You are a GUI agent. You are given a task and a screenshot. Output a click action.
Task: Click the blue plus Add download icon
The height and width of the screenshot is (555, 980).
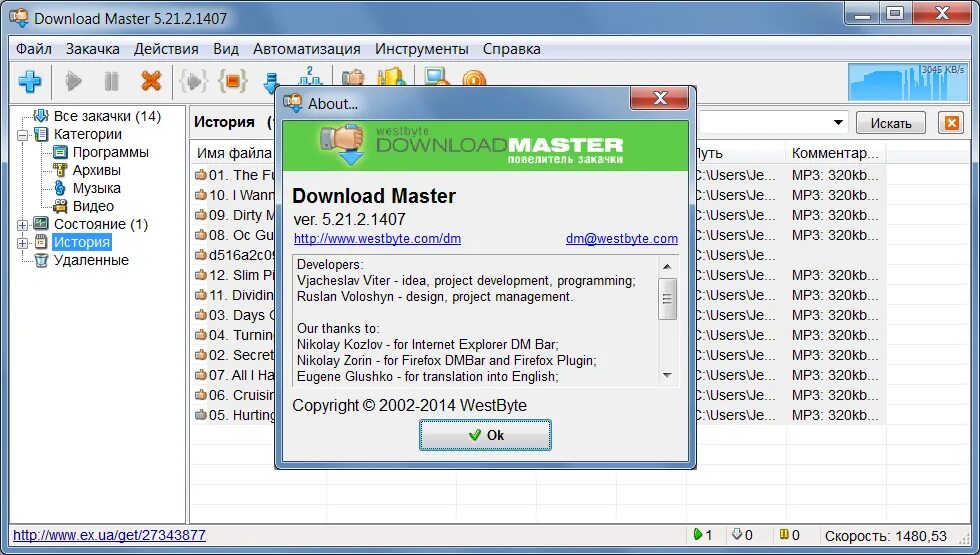(29, 81)
